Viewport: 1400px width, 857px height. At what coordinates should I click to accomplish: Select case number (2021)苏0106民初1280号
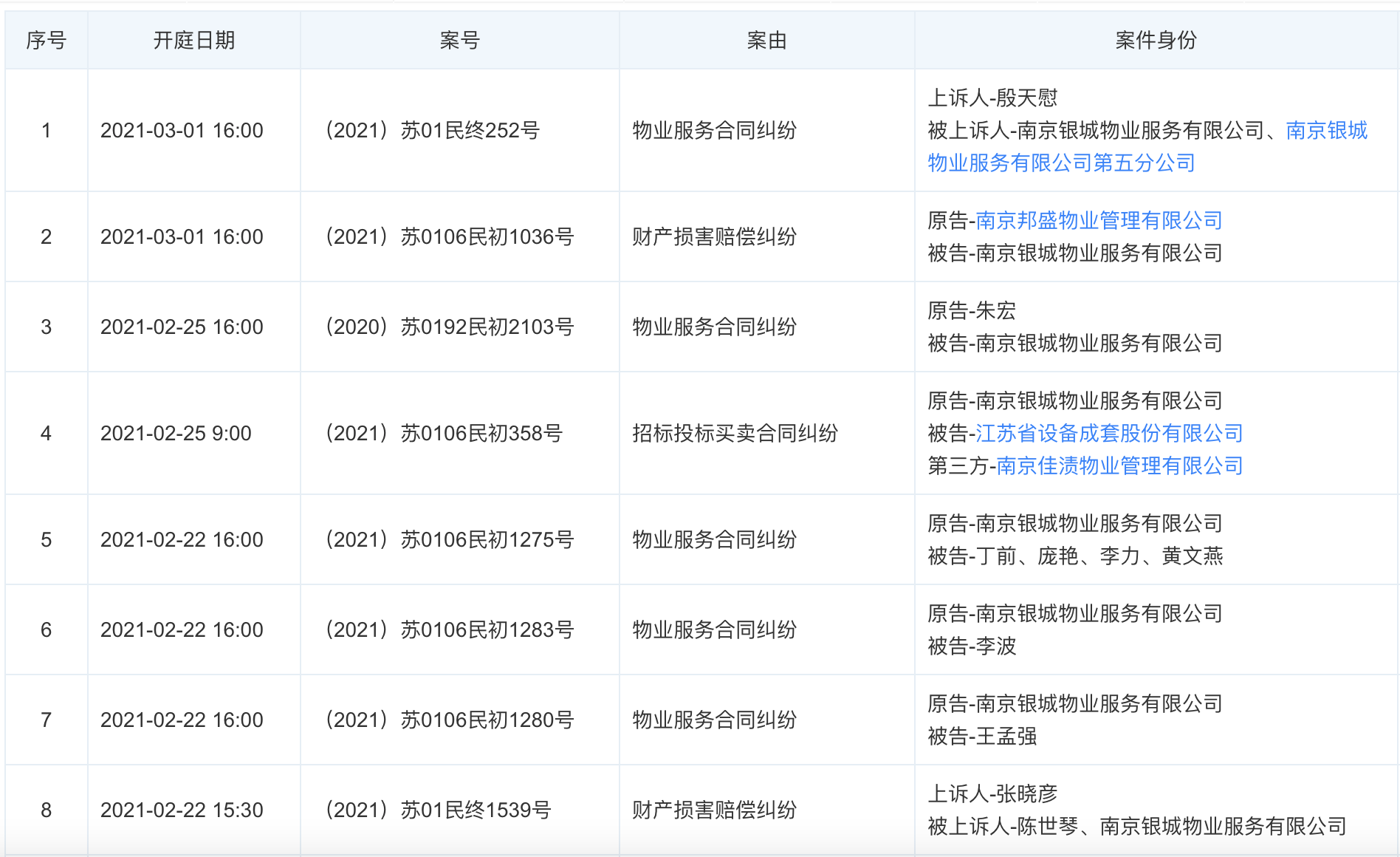[449, 720]
